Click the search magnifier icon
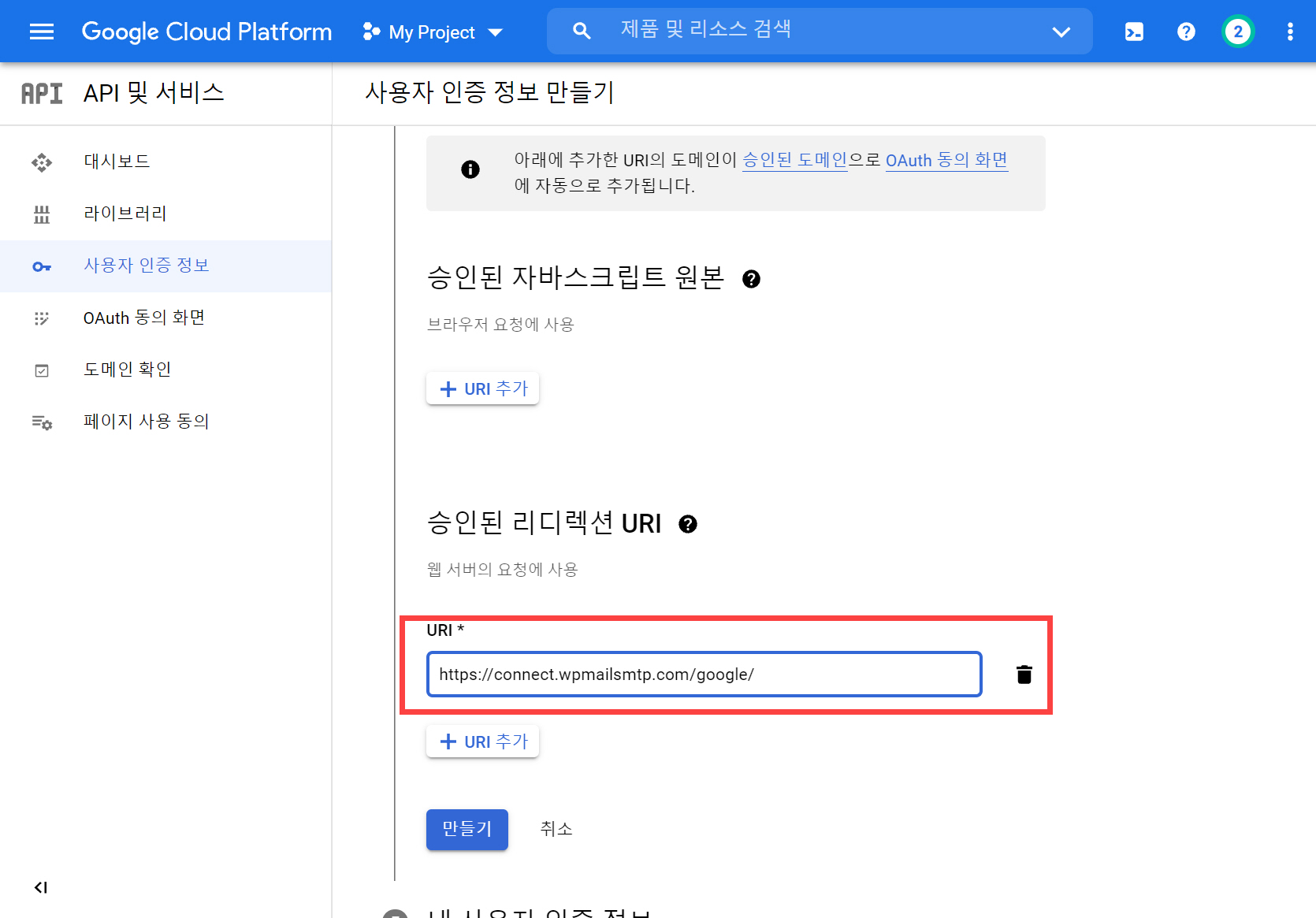The height and width of the screenshot is (918, 1316). (582, 32)
